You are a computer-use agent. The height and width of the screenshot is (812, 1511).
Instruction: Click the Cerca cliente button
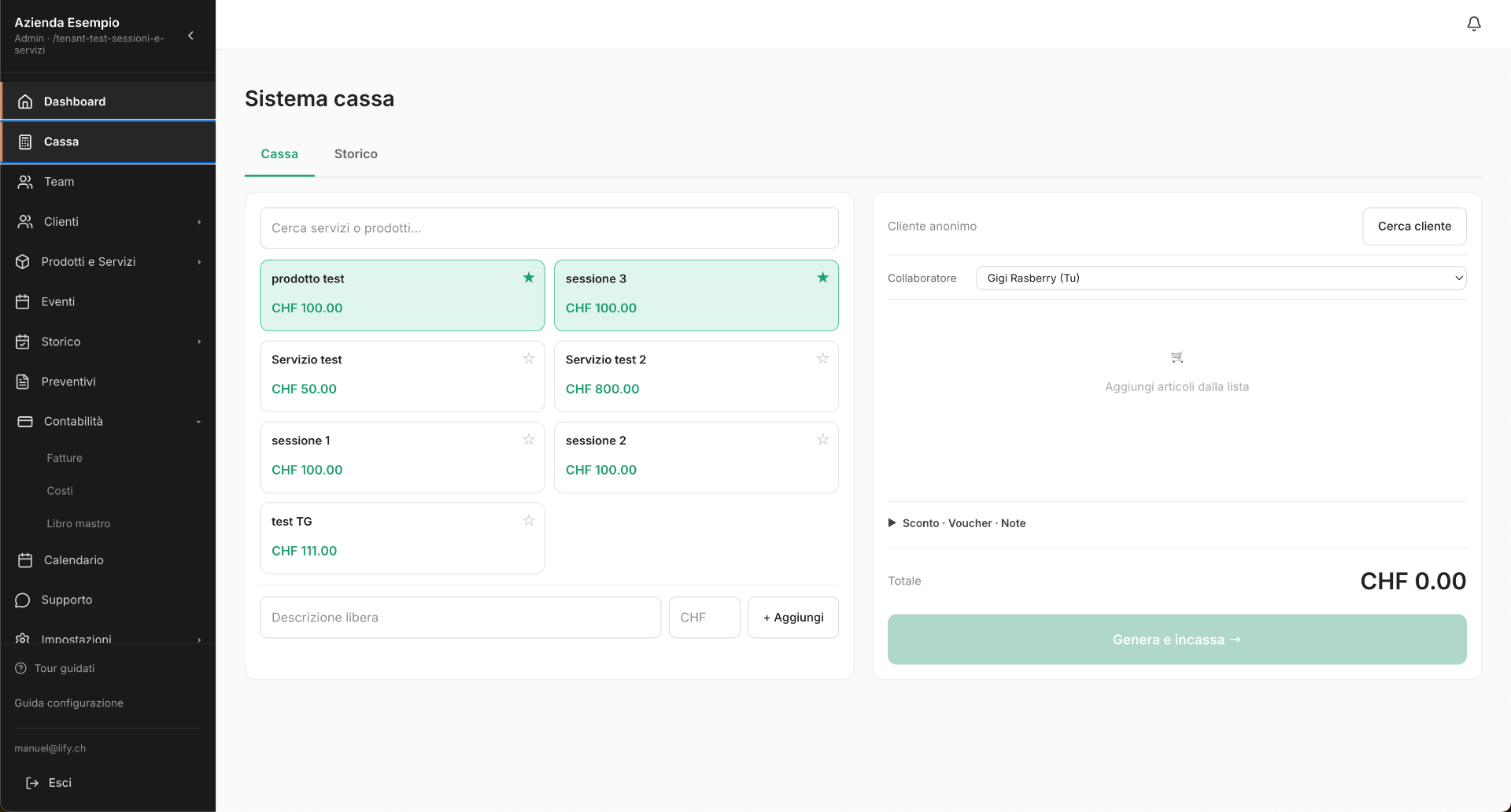(x=1414, y=227)
